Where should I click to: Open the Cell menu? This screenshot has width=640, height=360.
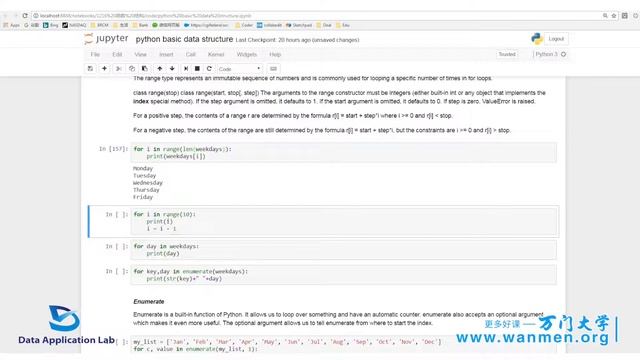191,54
